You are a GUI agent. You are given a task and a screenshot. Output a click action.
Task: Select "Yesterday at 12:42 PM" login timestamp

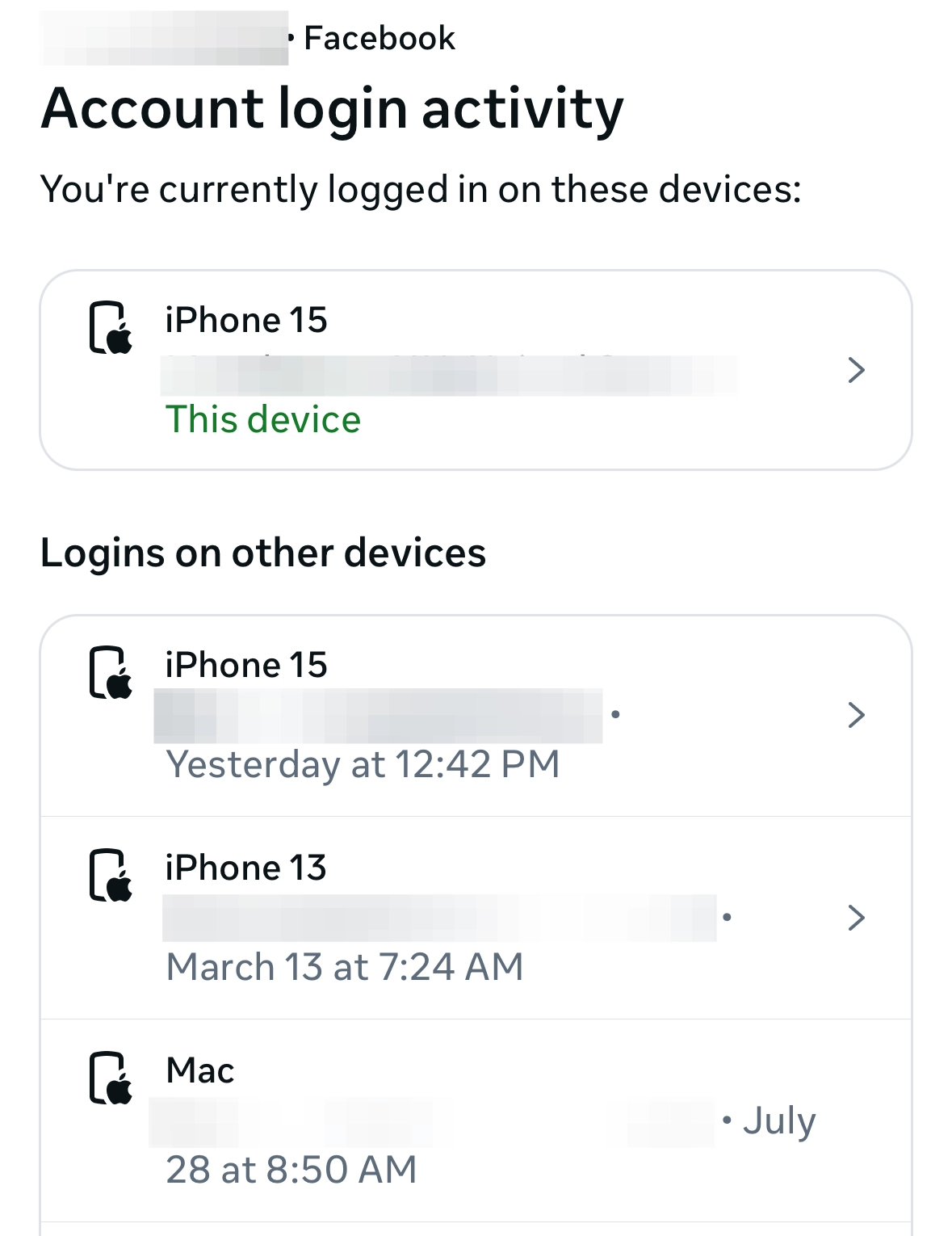click(x=363, y=764)
